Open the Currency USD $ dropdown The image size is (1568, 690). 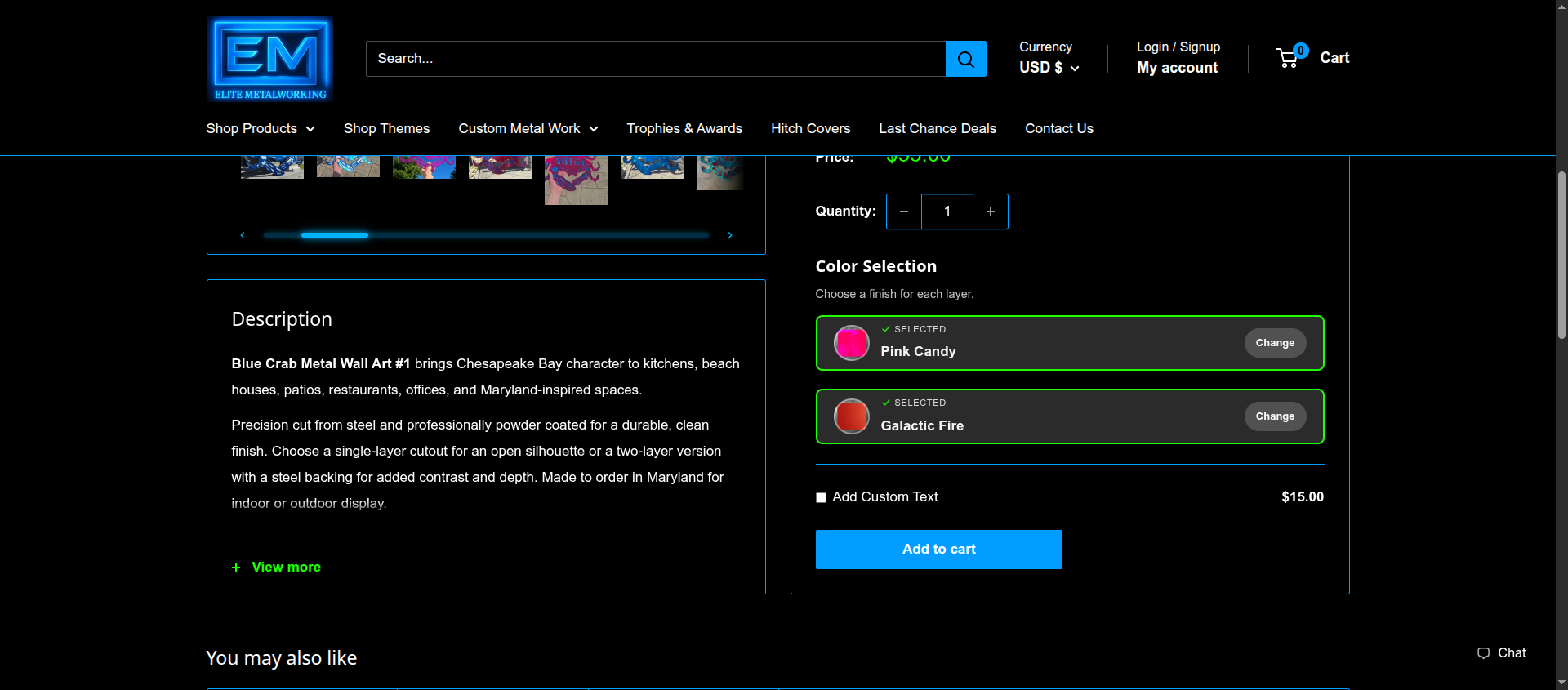[x=1049, y=68]
